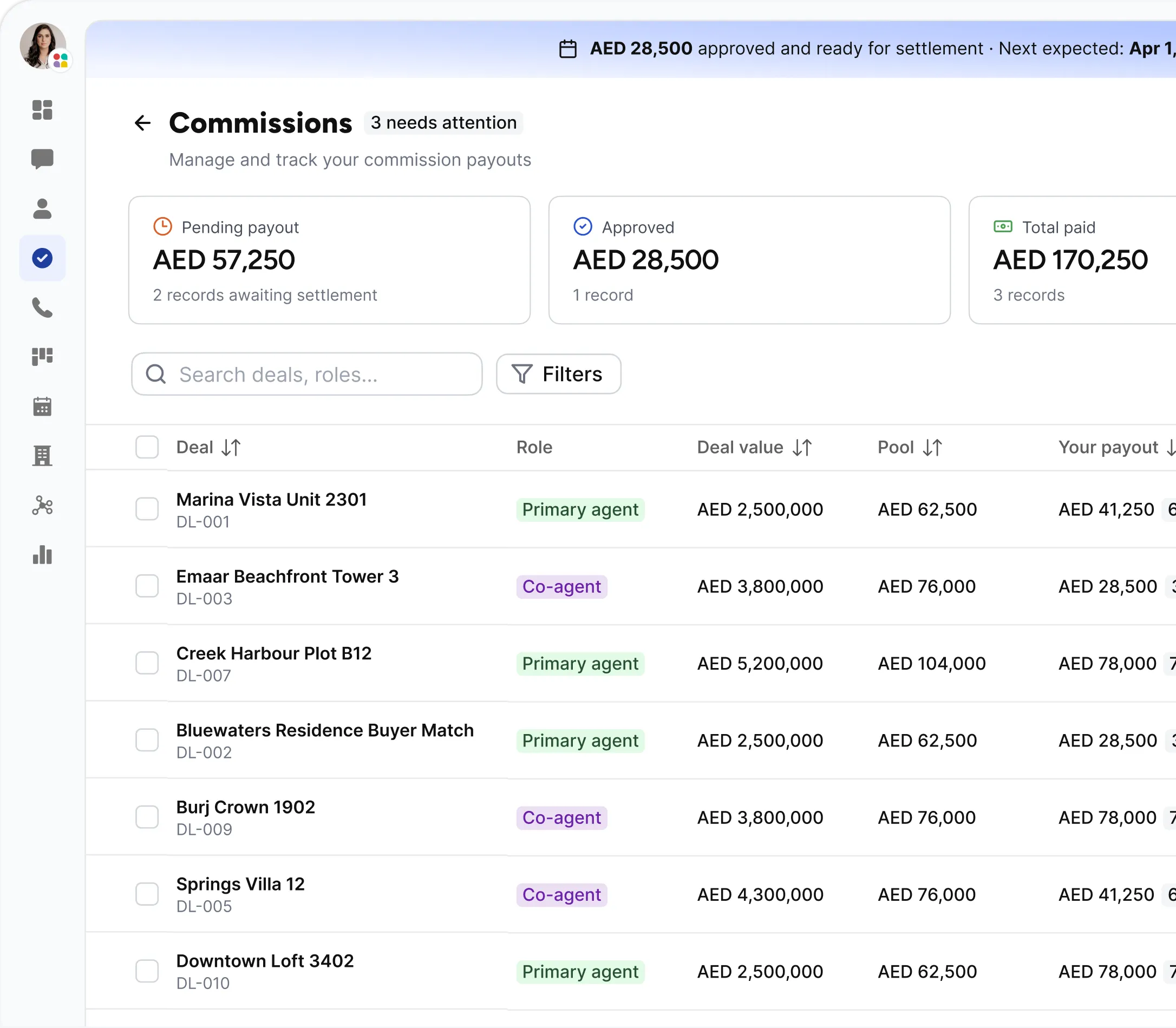The height and width of the screenshot is (1028, 1176).
Task: Toggle the select-all checkbox in table header
Action: [147, 447]
